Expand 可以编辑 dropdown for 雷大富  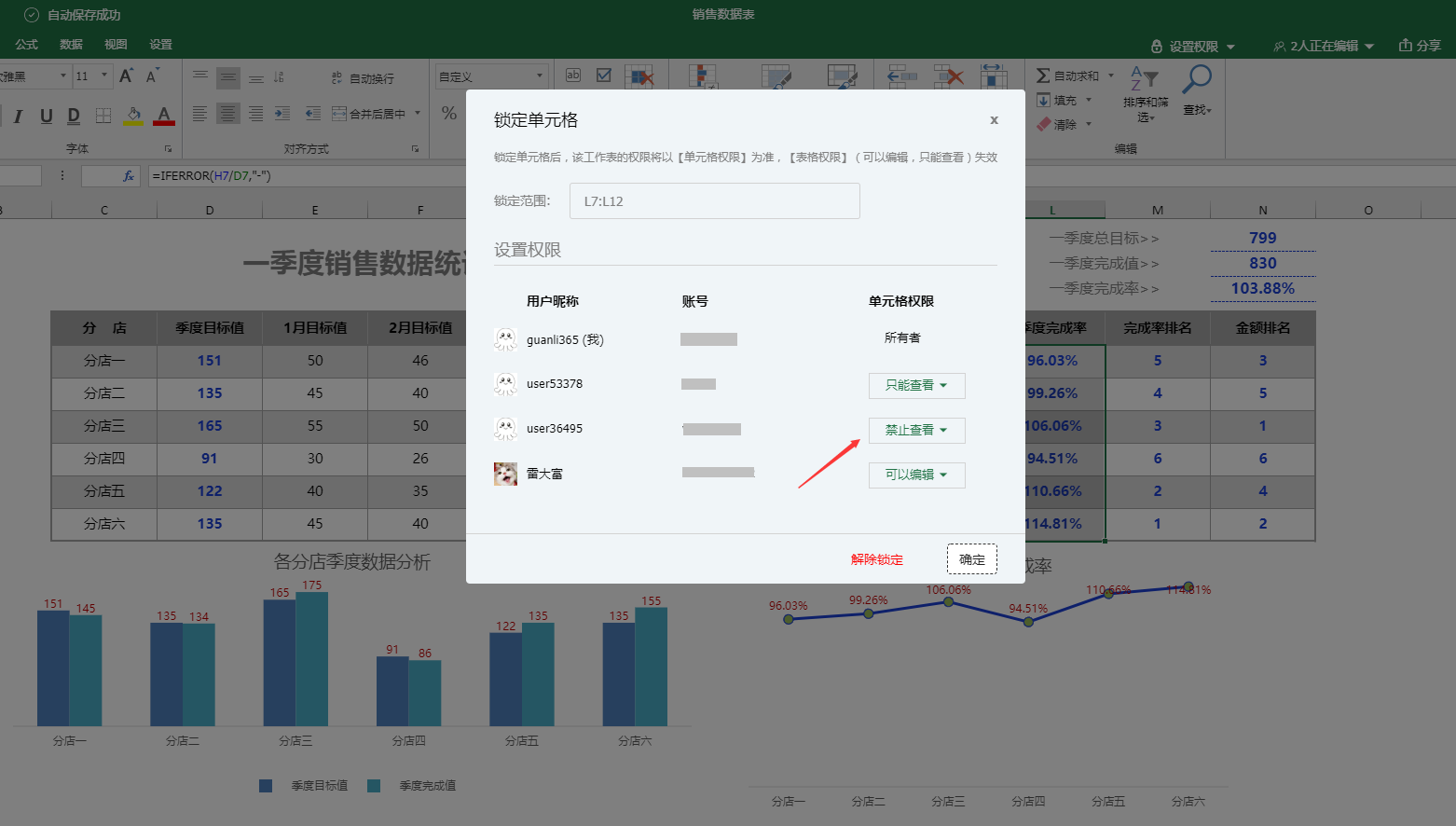(x=916, y=475)
